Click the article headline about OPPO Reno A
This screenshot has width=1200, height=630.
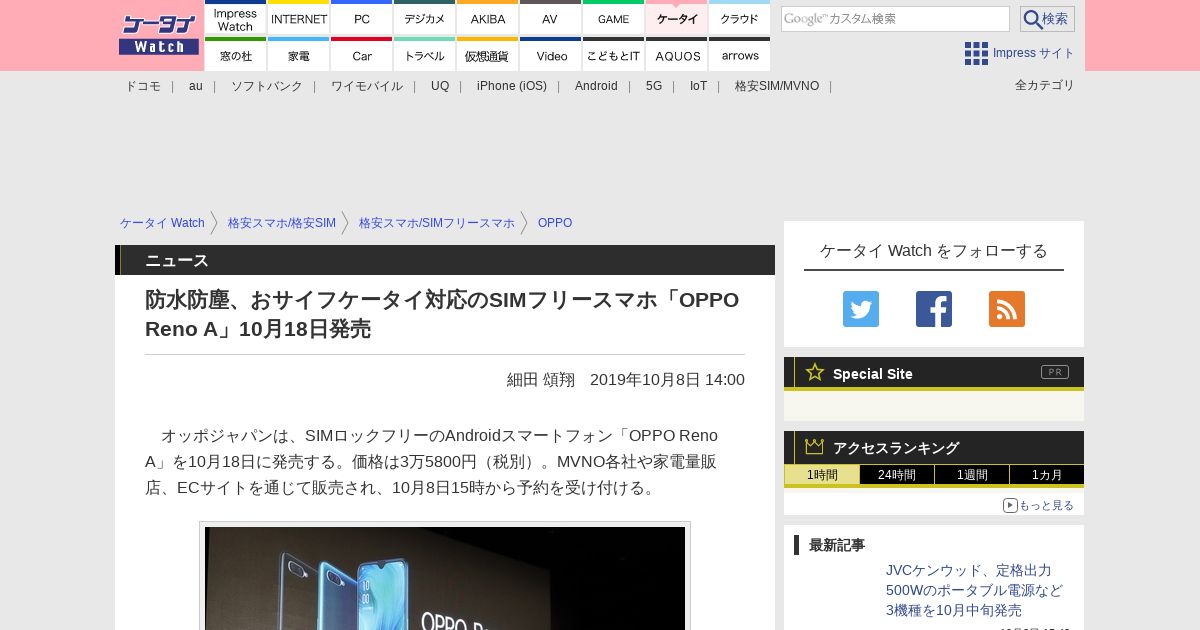pos(442,314)
